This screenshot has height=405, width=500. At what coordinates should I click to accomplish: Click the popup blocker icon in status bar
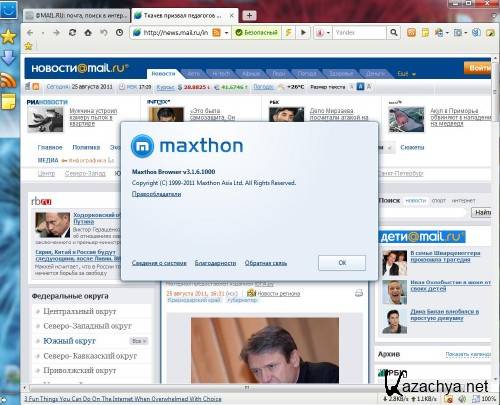click(x=449, y=399)
